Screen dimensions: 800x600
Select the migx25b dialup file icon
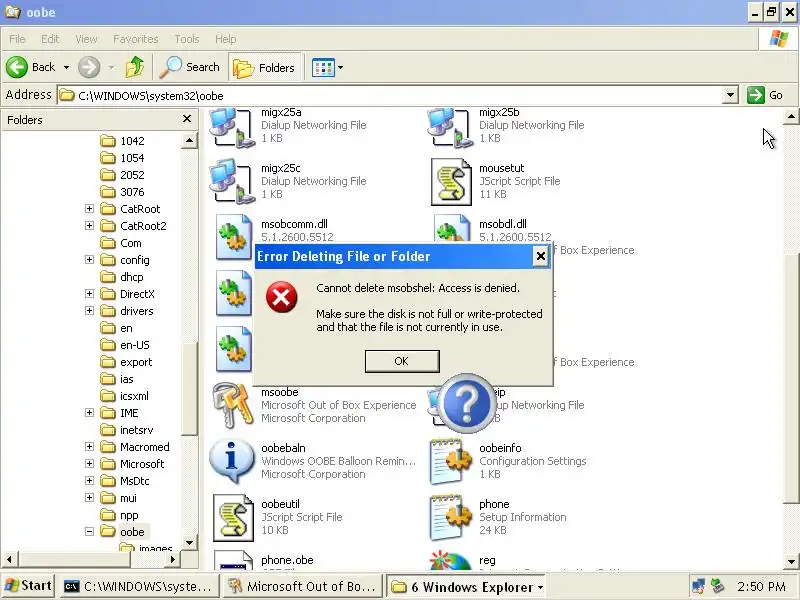(450, 128)
